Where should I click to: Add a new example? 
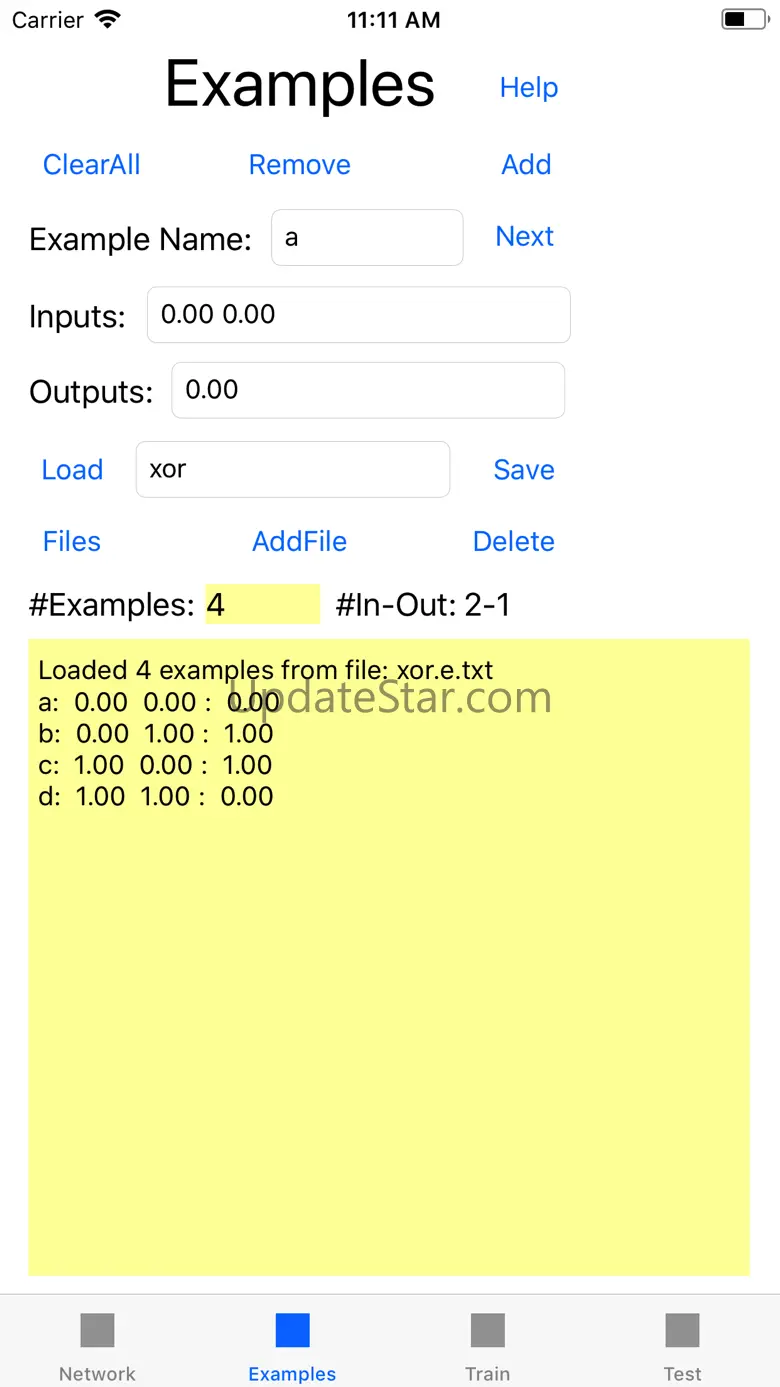tap(526, 165)
